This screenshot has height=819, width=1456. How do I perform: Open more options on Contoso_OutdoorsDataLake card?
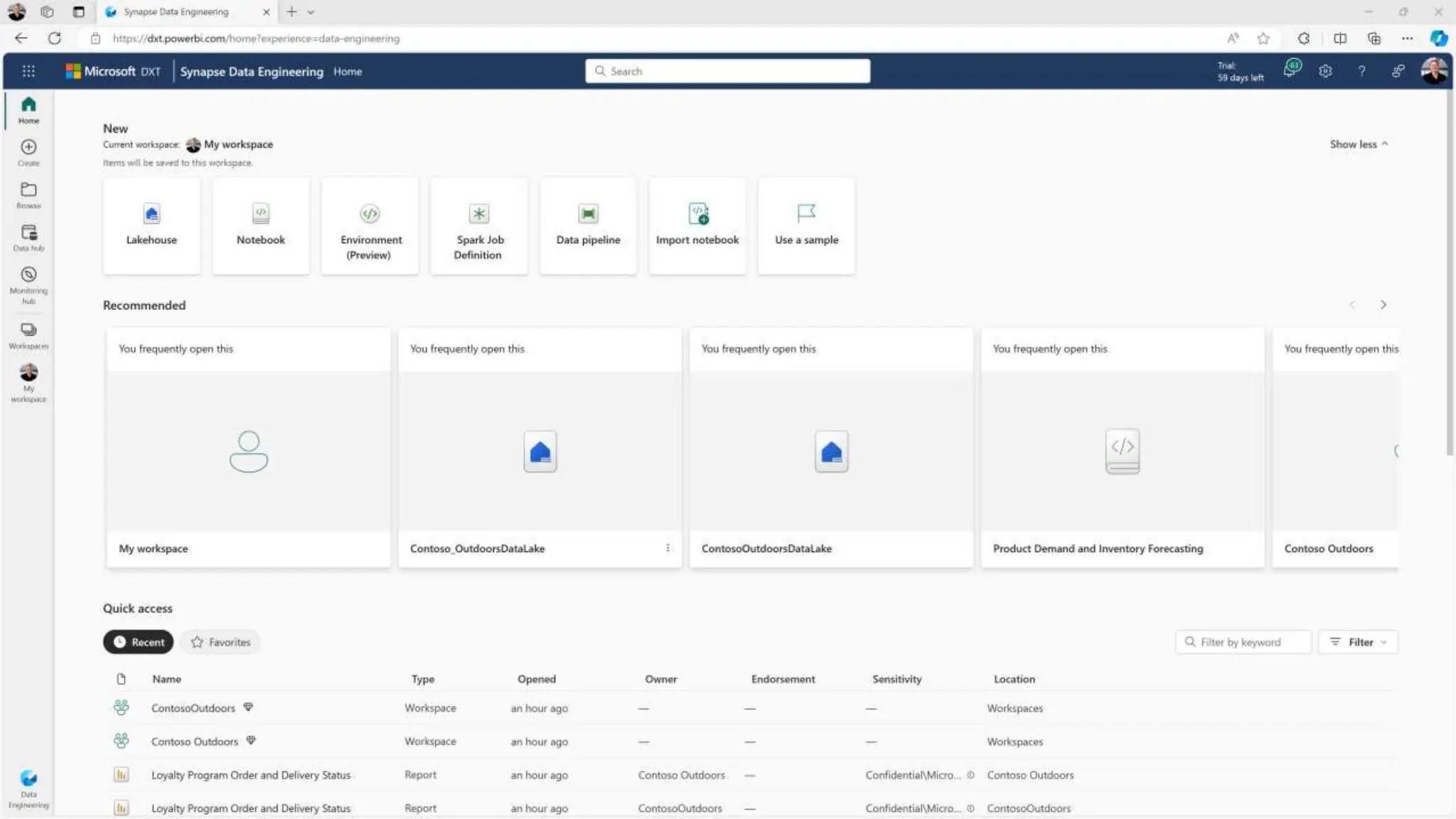pyautogui.click(x=668, y=548)
